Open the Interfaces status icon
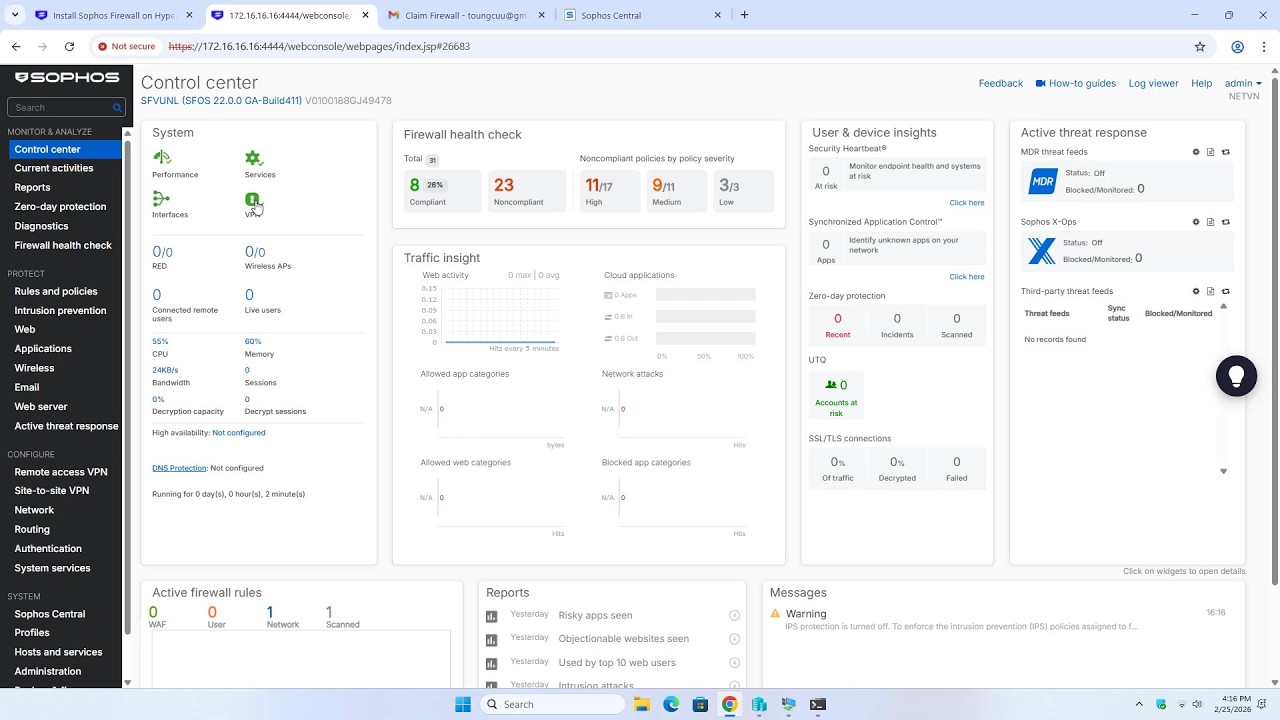 (161, 199)
